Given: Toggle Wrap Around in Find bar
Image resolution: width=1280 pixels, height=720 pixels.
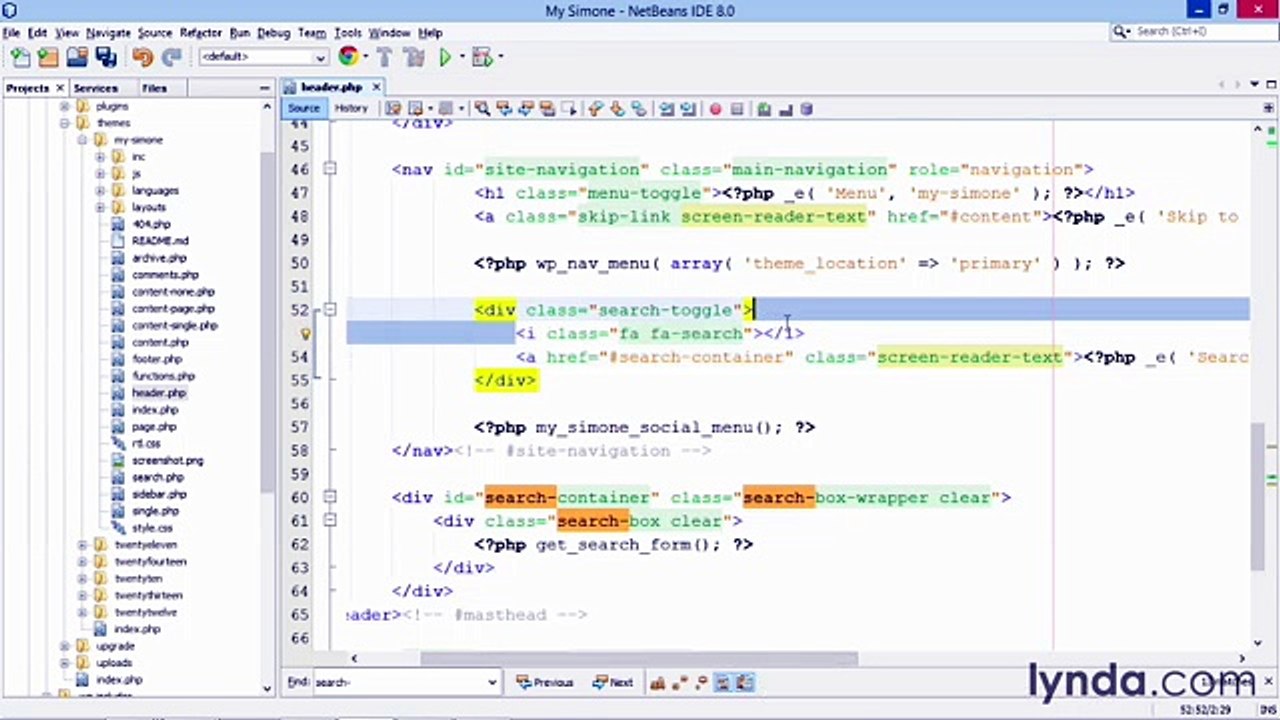Looking at the screenshot, I should (745, 682).
